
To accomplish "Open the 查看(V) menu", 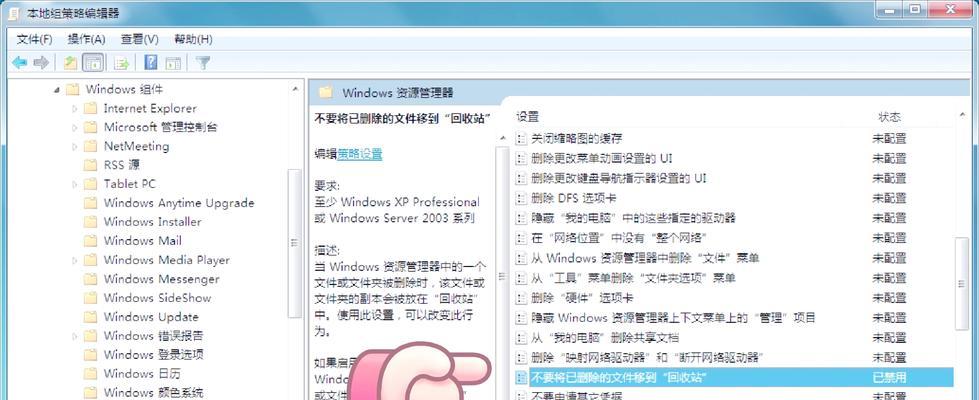I will (x=140, y=39).
